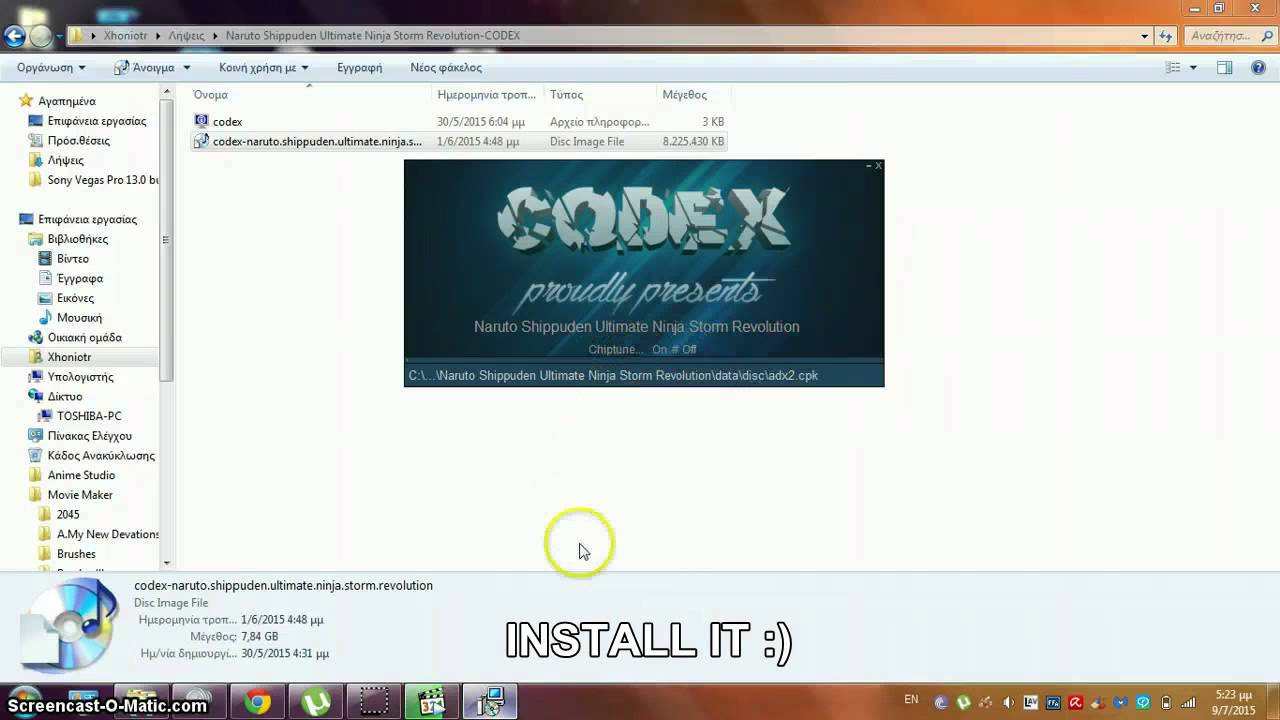The width and height of the screenshot is (1280, 720).
Task: Minimize the CODEX installer window
Action: [x=868, y=165]
